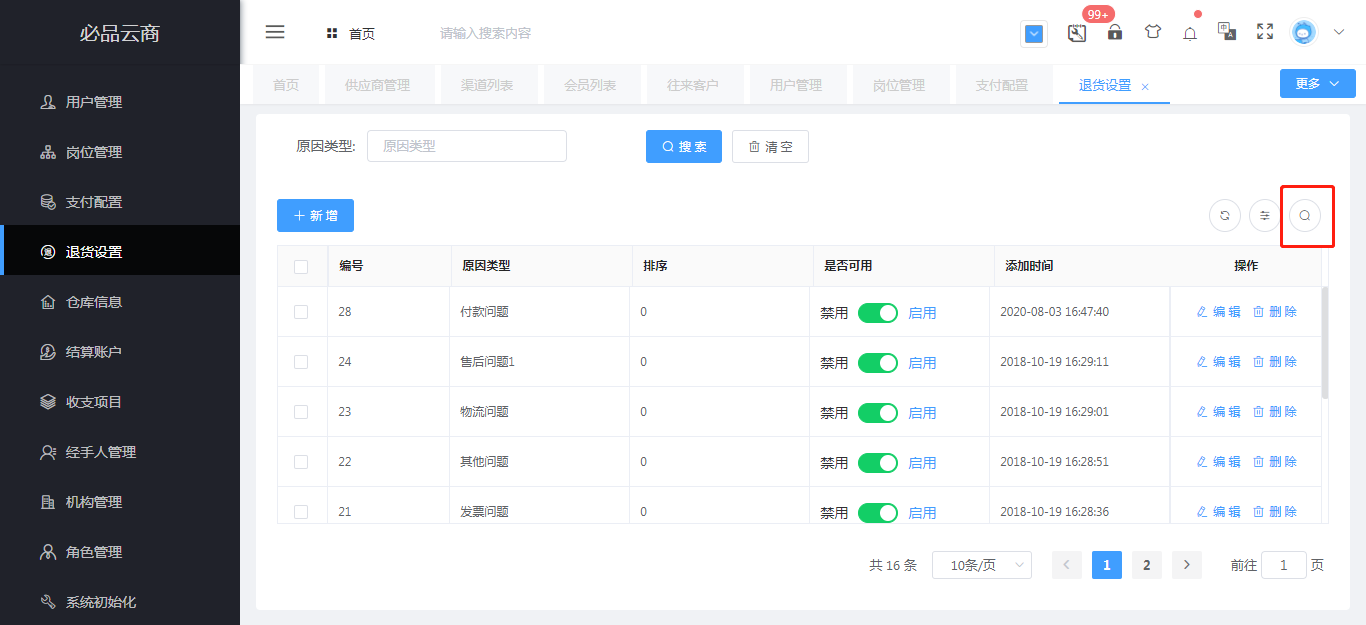Tick the select-all checkbox in table header
Image resolution: width=1366 pixels, height=625 pixels.
301,266
